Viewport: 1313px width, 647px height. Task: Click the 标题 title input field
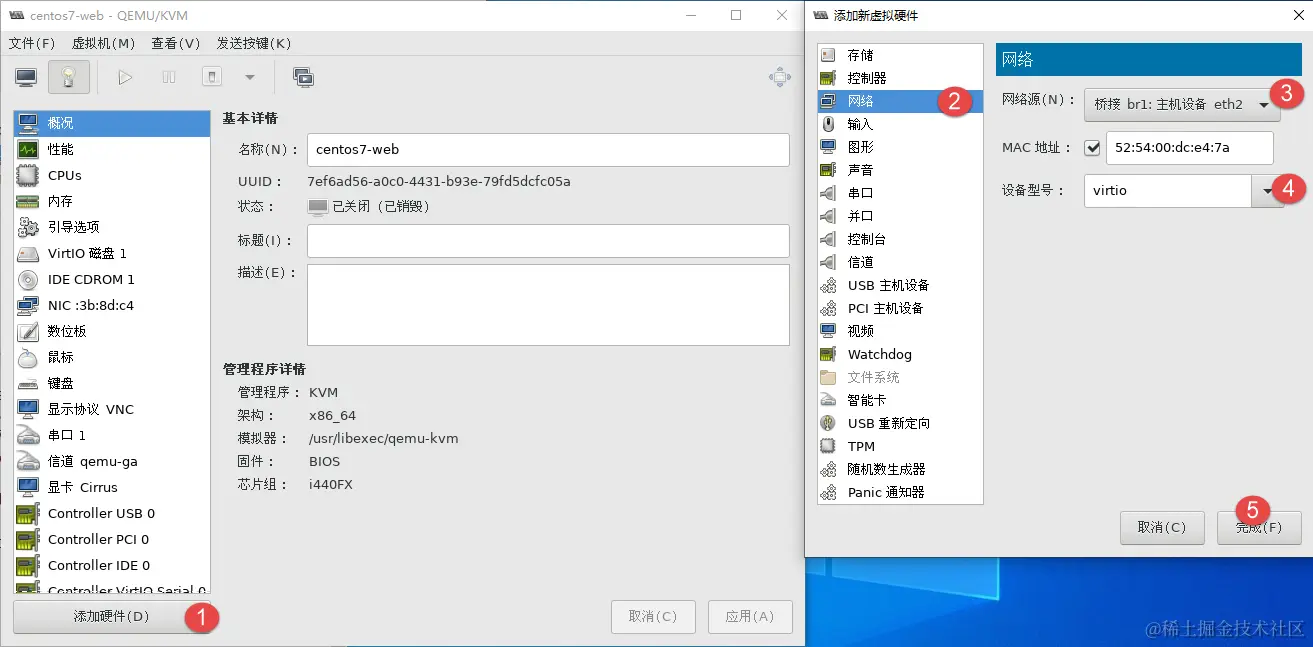(x=548, y=240)
